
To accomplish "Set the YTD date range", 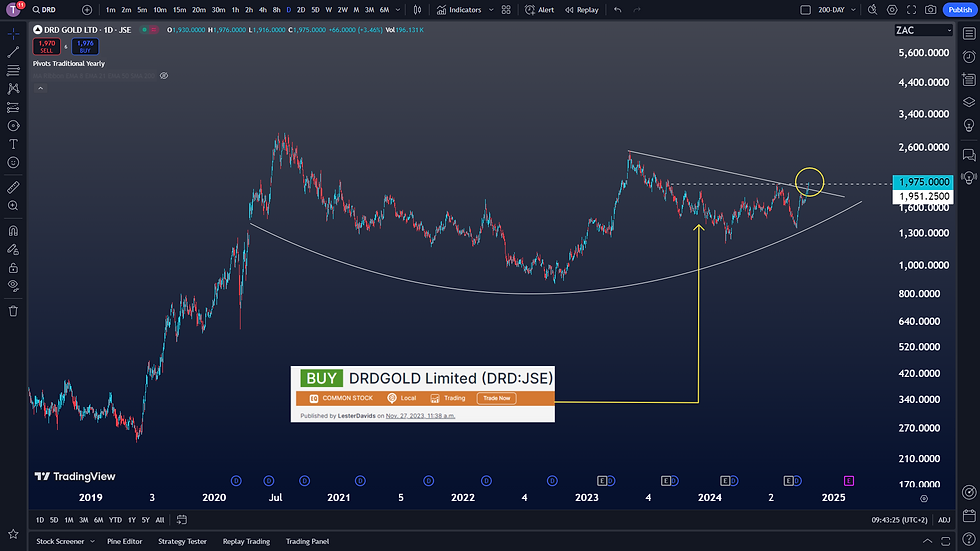I will [x=115, y=520].
